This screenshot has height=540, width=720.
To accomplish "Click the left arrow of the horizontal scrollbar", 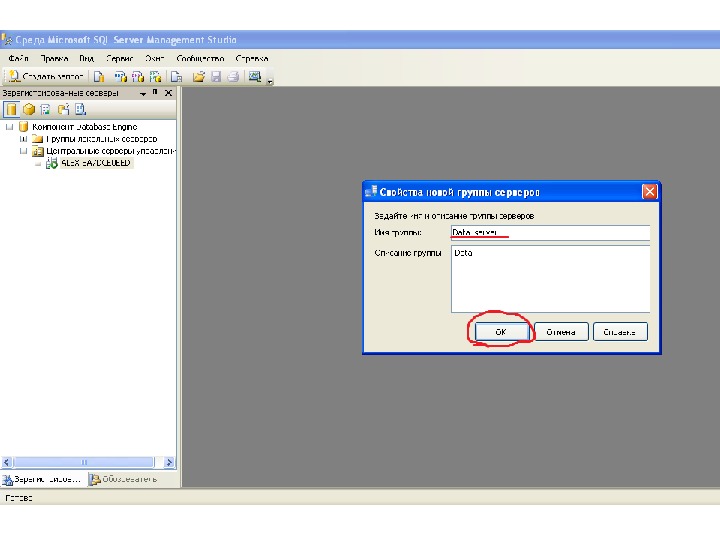I will coord(6,462).
